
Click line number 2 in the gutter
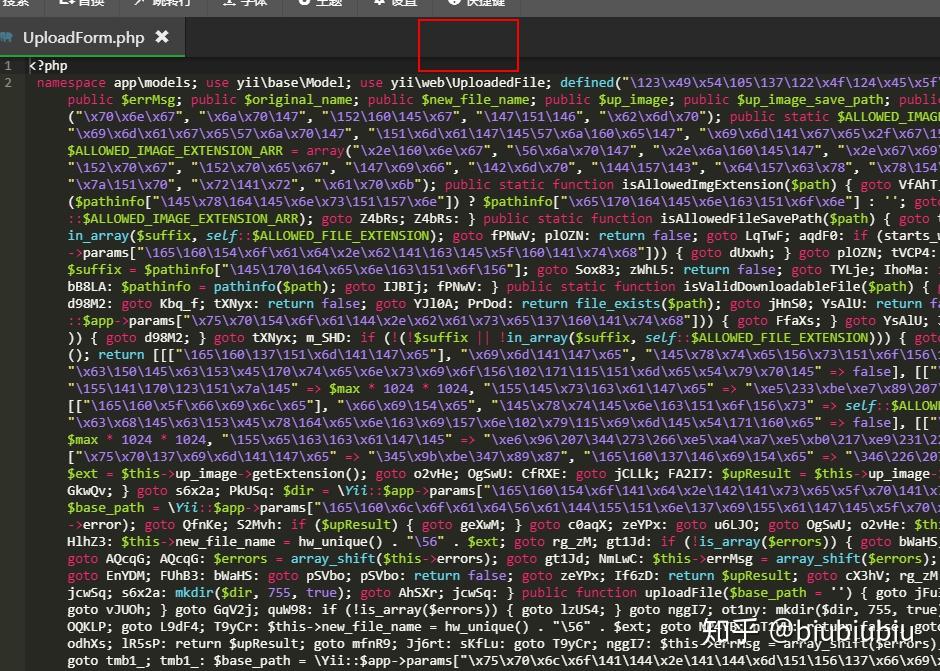pos(7,83)
